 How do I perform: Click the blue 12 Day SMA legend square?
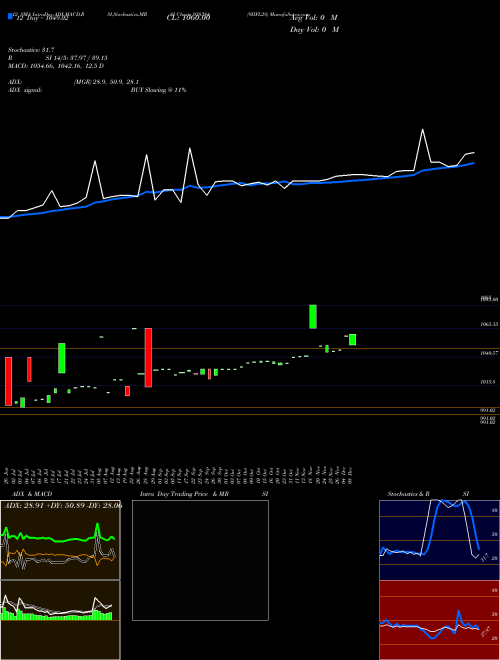click(10, 17)
